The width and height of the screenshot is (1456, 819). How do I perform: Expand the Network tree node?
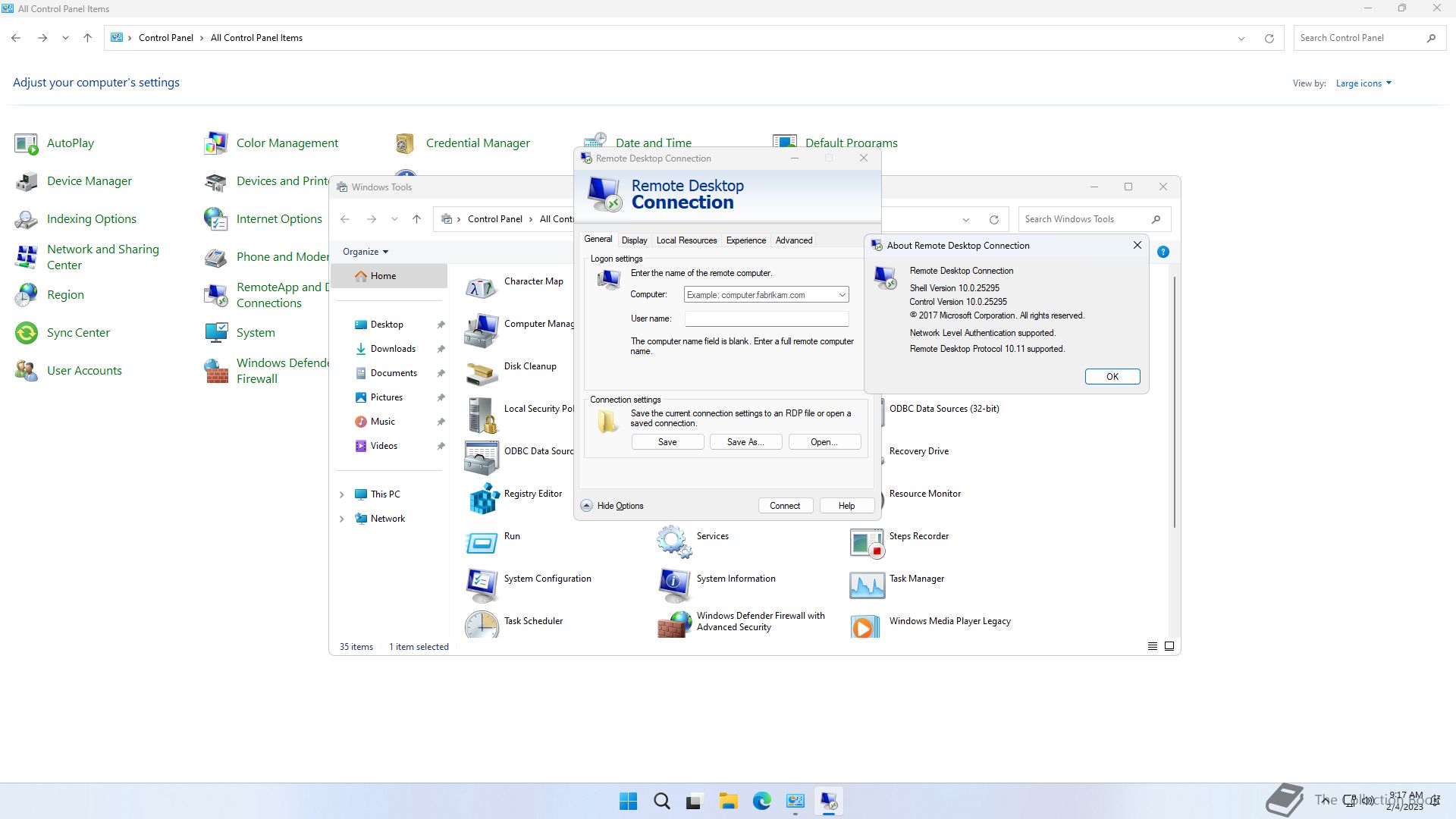coord(341,519)
